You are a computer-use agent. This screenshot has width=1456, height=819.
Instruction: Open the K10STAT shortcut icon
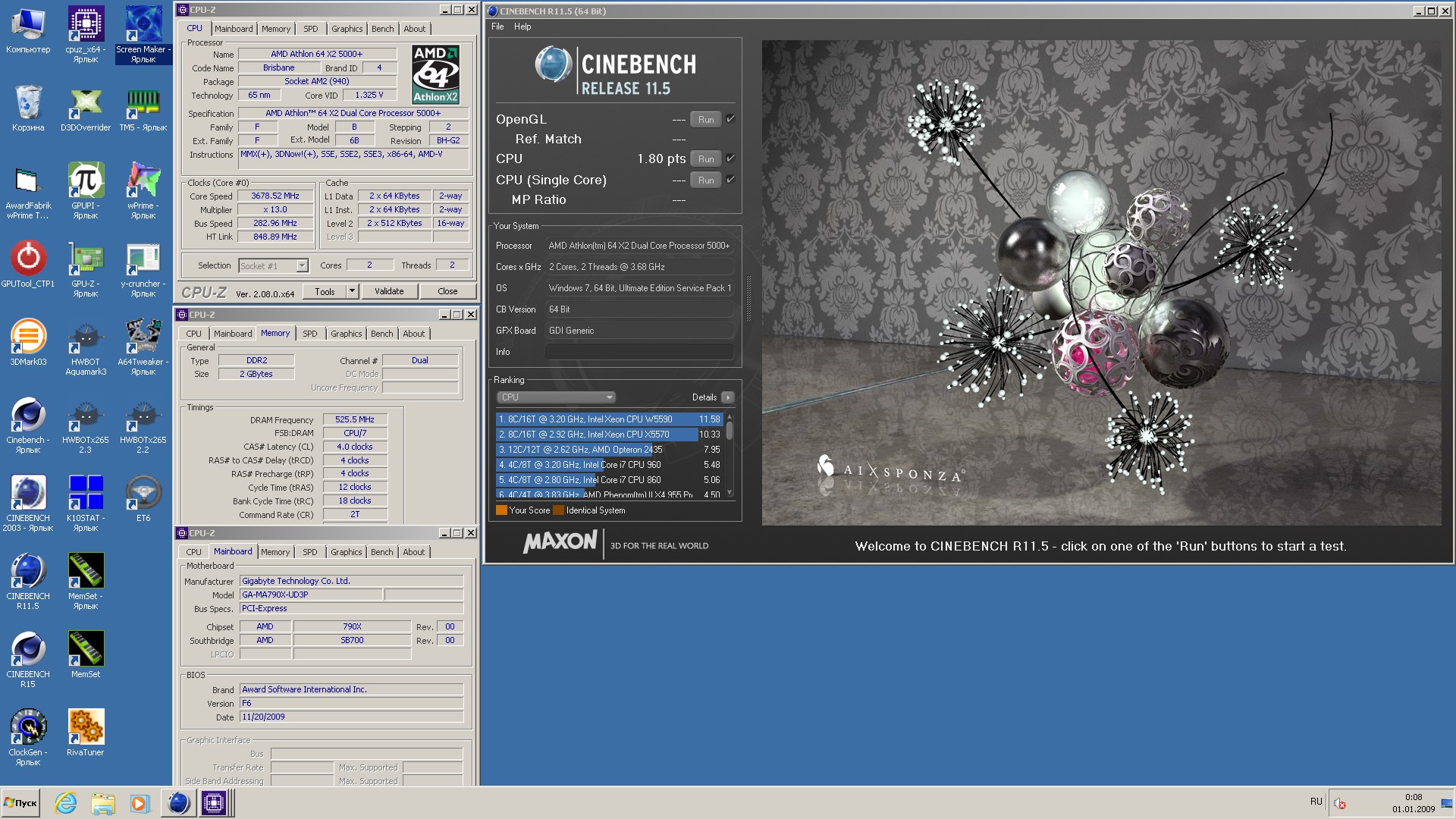86,503
